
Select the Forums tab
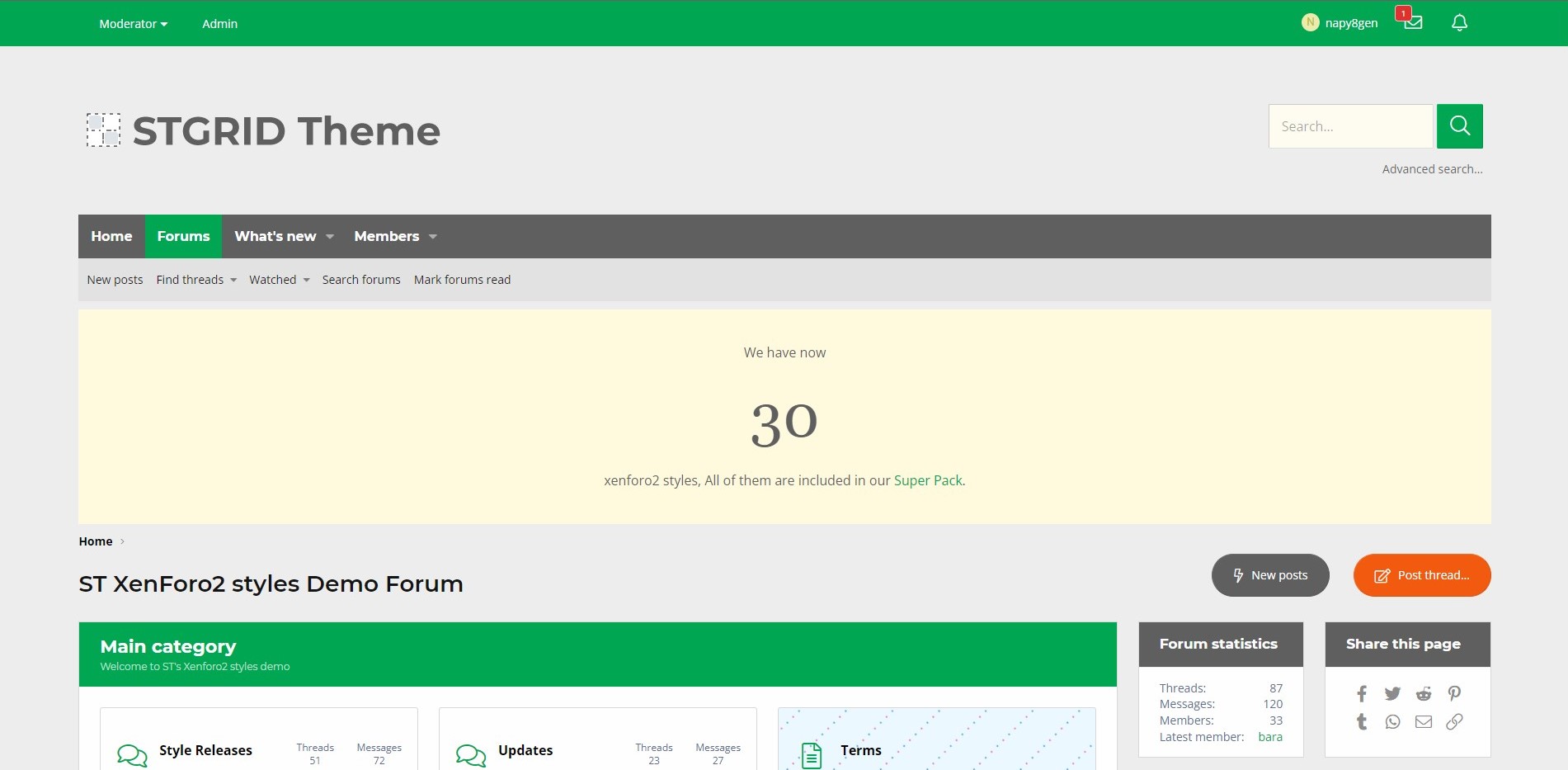pos(183,236)
